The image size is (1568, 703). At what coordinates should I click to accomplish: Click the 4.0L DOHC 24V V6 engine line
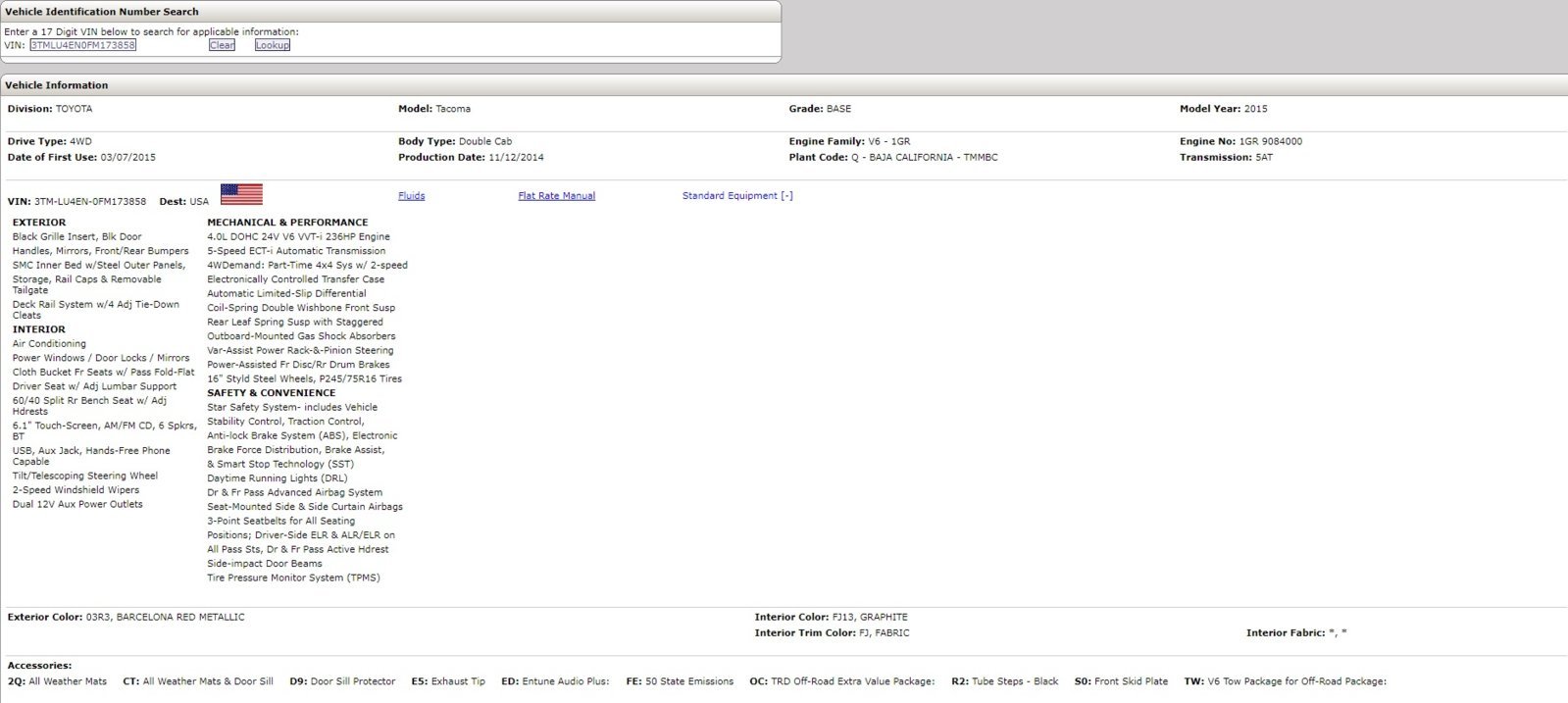[298, 237]
